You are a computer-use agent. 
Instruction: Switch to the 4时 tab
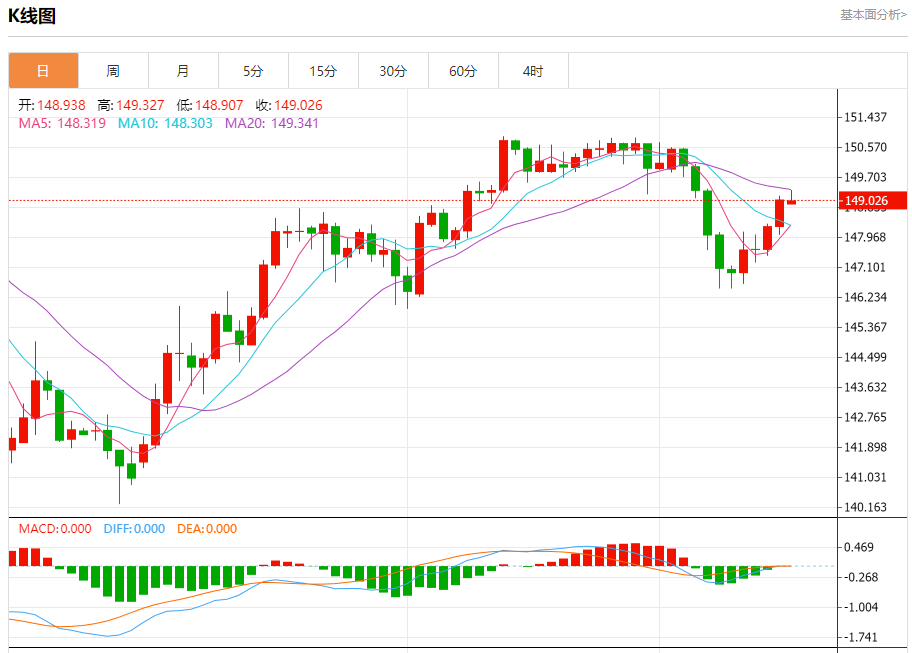(533, 71)
